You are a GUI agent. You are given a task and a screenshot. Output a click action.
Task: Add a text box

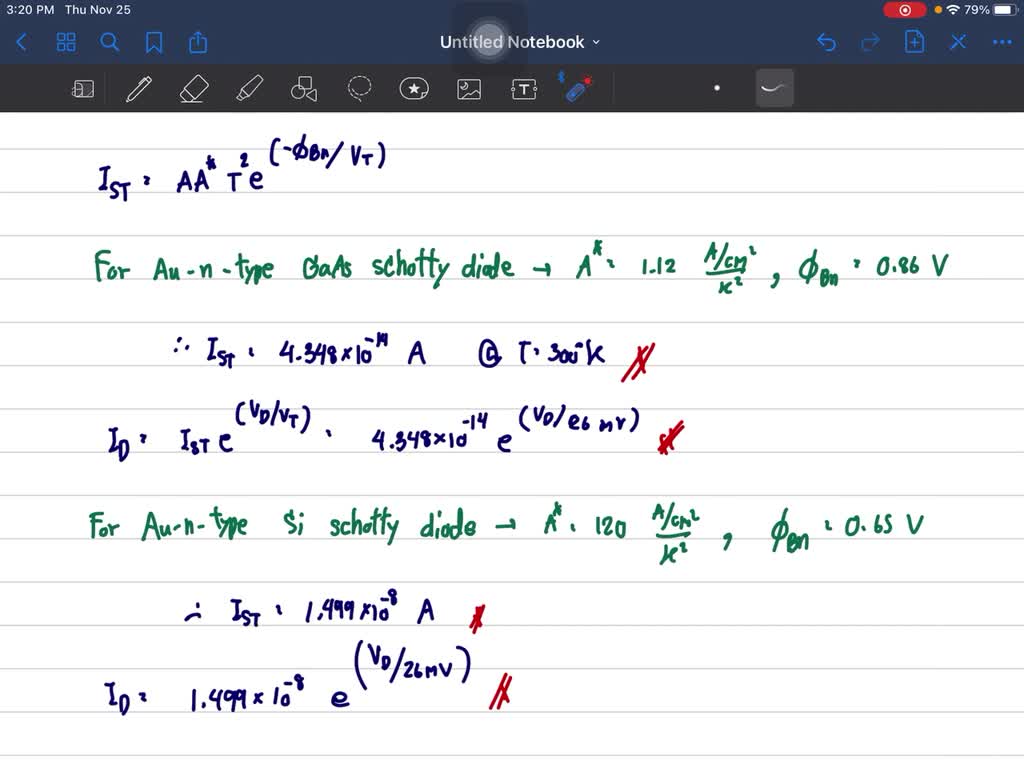click(x=523, y=88)
